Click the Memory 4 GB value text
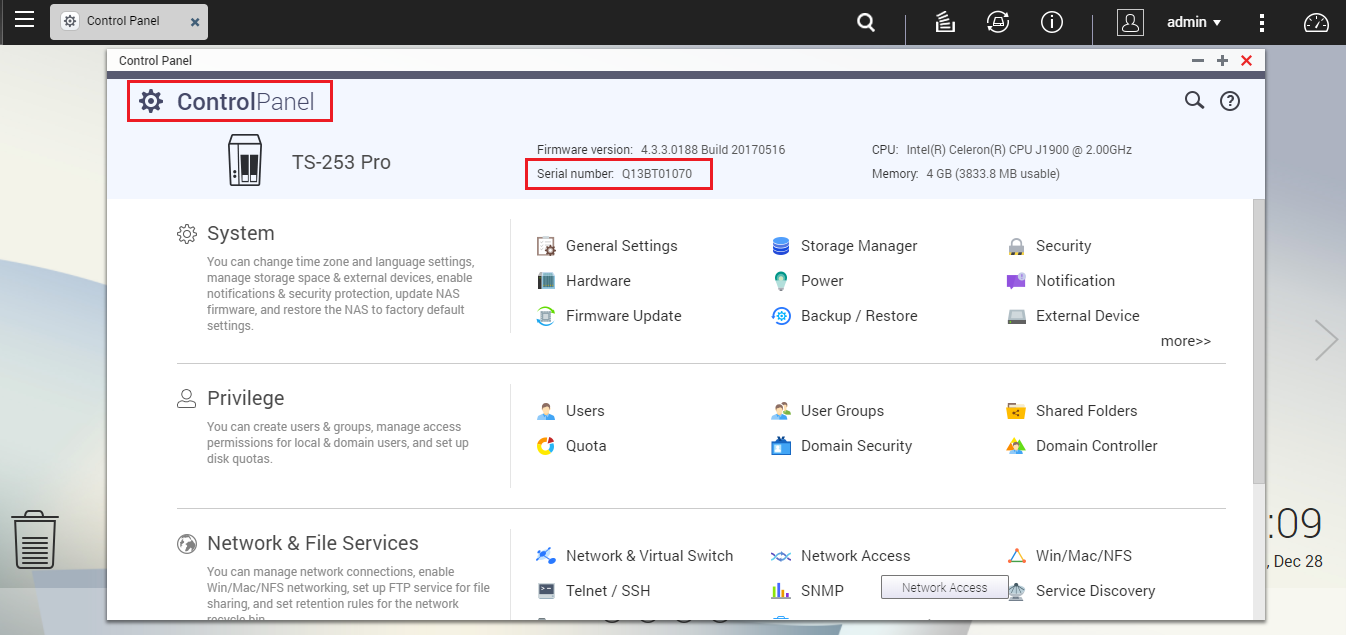 tap(993, 174)
